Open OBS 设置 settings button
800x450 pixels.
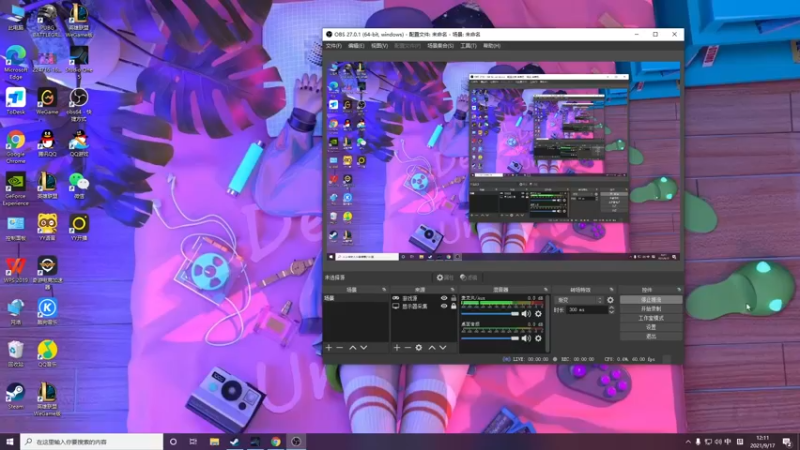coord(651,327)
